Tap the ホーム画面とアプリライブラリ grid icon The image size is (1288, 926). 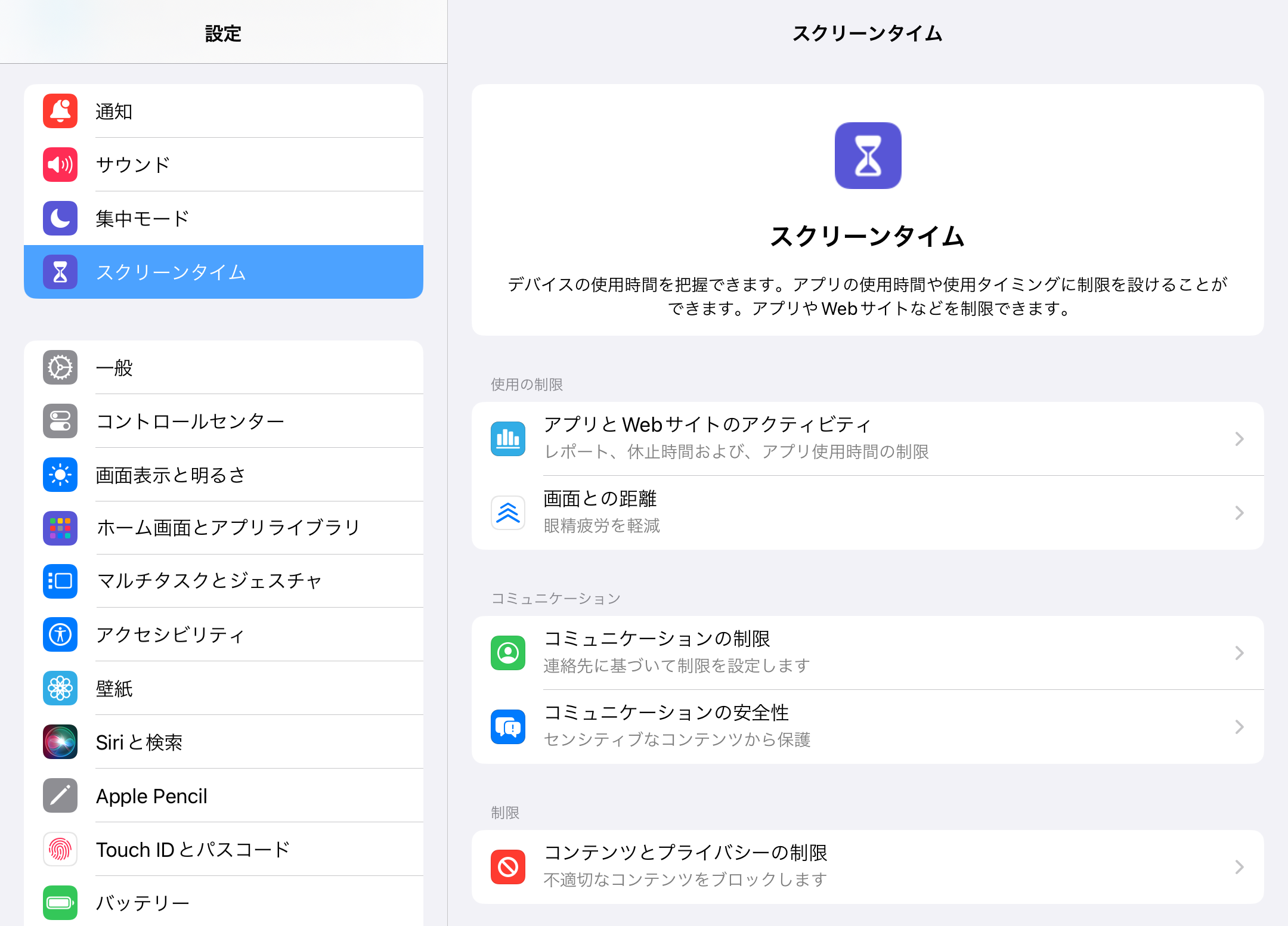[60, 528]
